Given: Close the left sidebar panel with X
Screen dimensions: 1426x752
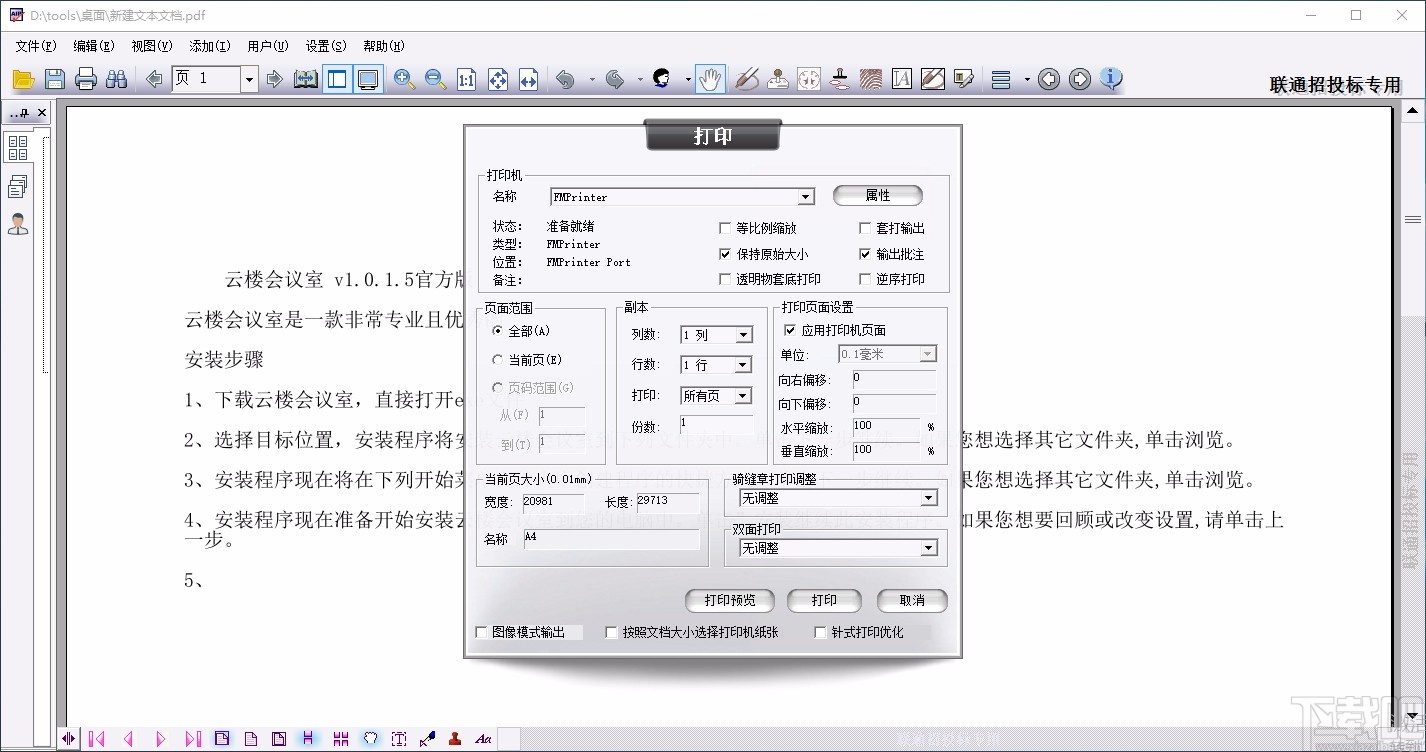Looking at the screenshot, I should 42,113.
